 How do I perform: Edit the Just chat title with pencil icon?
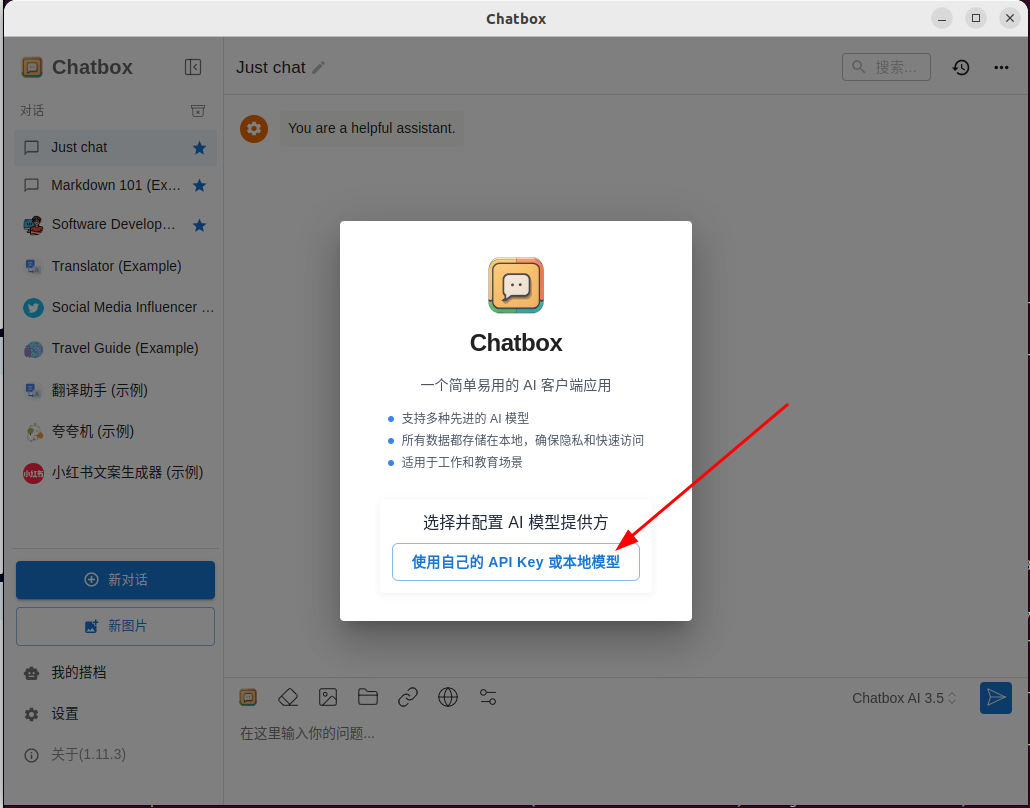point(319,68)
